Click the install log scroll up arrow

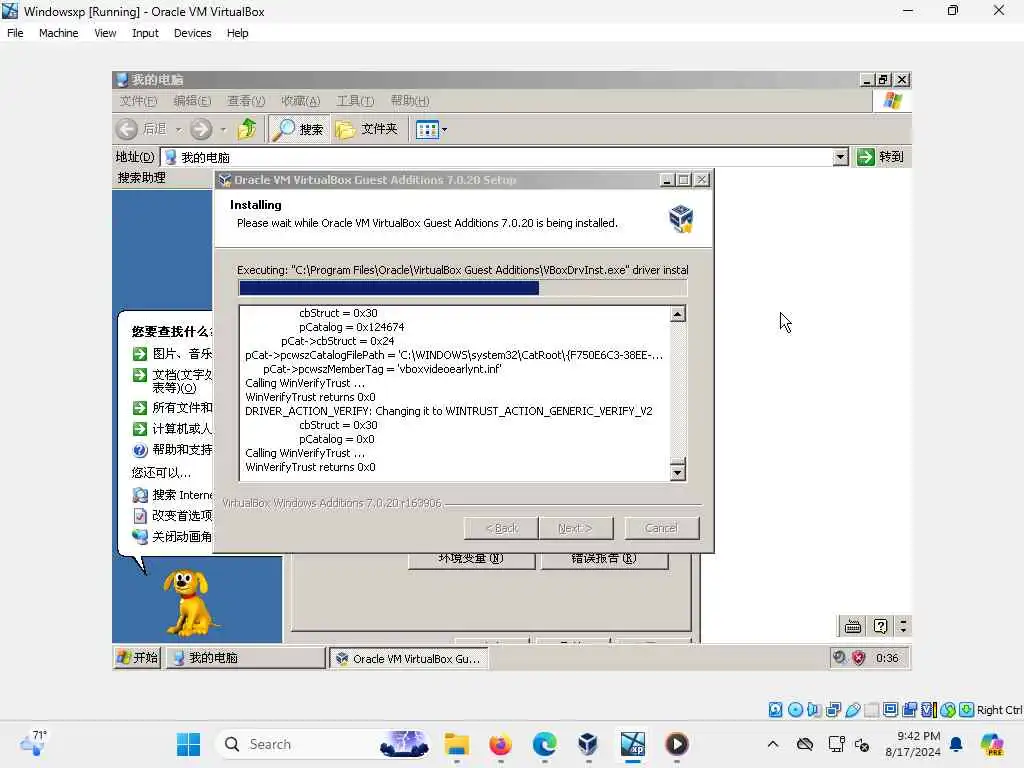coord(678,314)
